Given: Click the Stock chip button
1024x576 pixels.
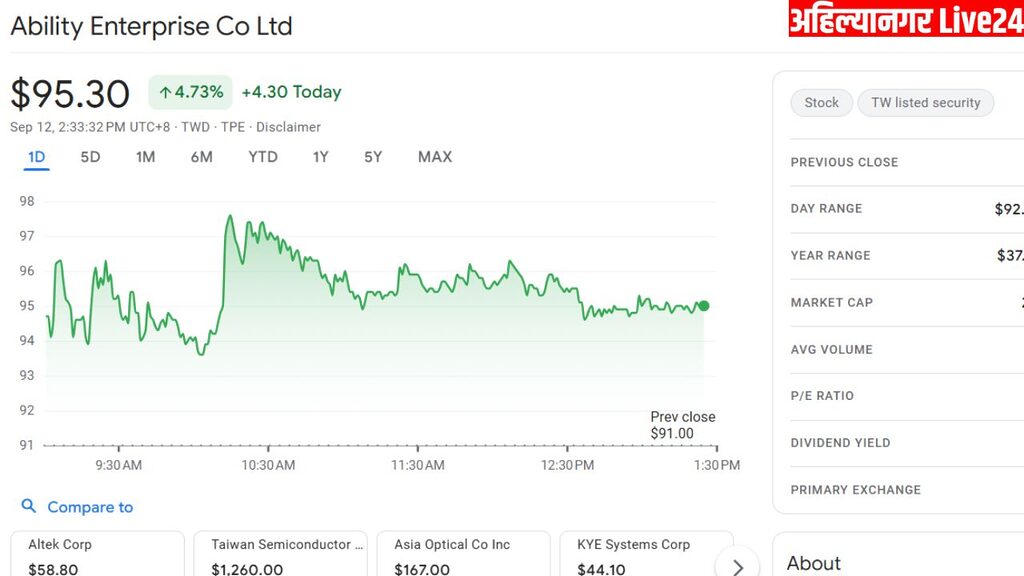Looking at the screenshot, I should [821, 103].
